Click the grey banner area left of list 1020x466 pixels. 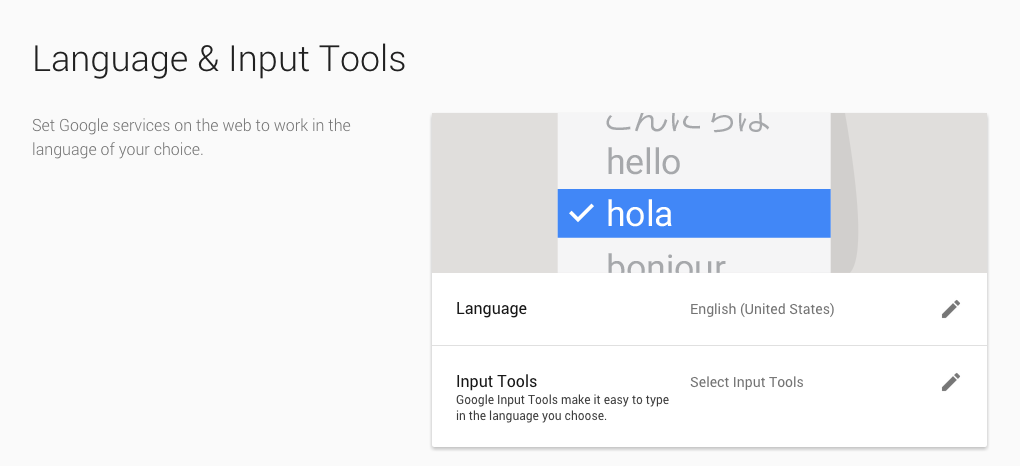point(494,193)
